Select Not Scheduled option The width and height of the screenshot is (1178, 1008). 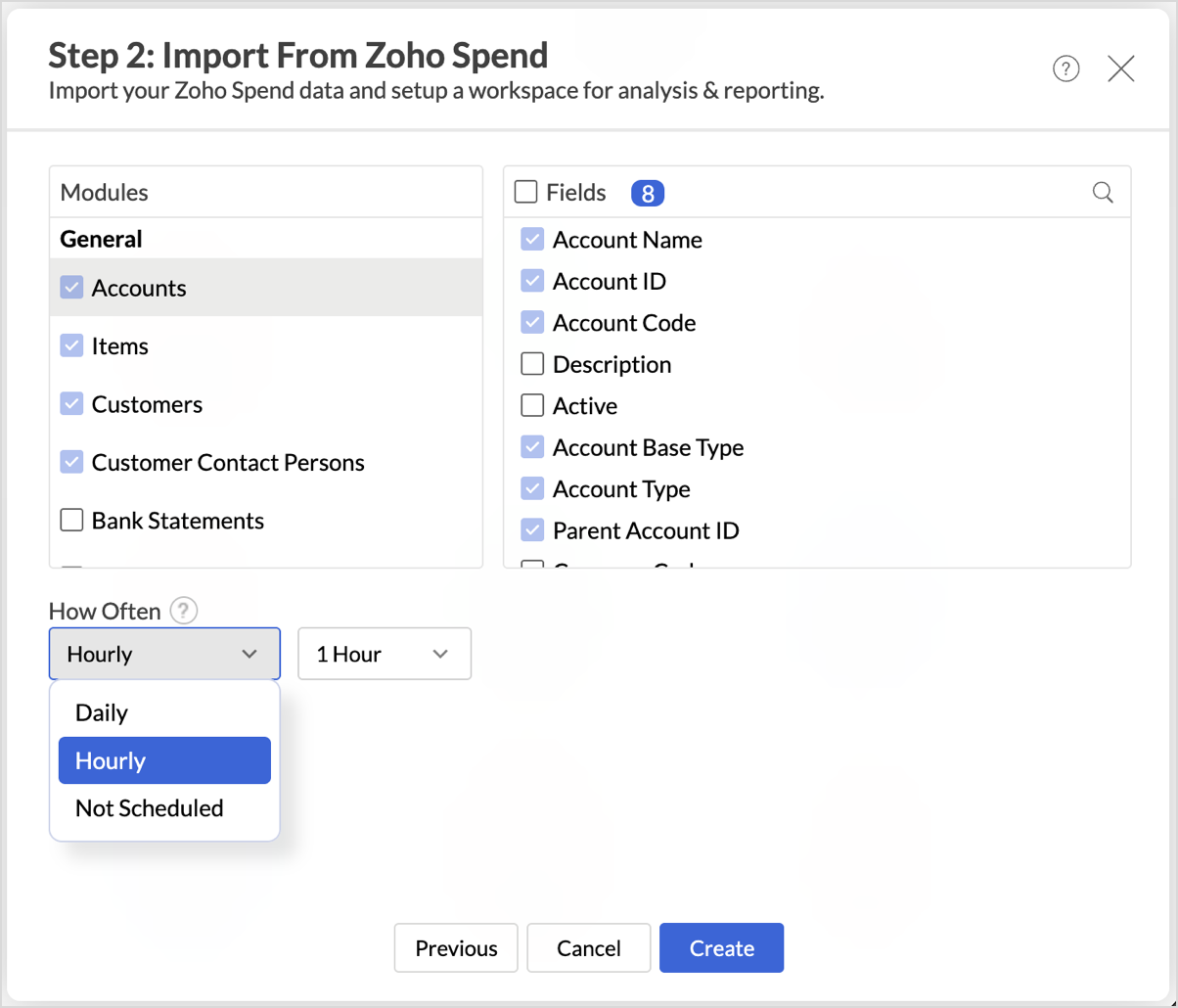pyautogui.click(x=149, y=808)
